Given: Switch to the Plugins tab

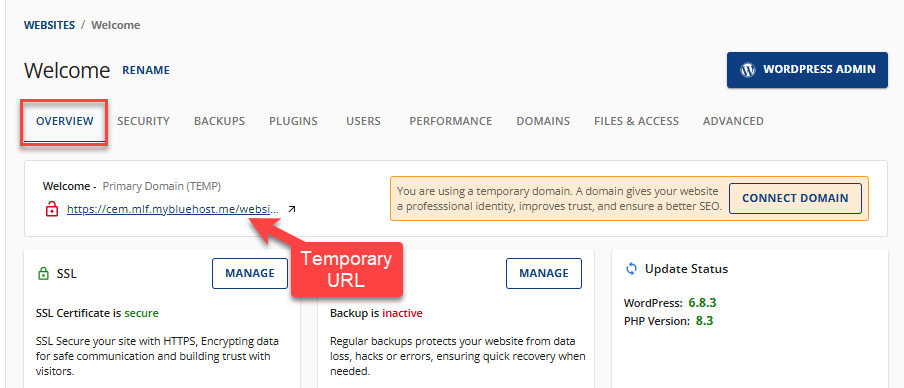Looking at the screenshot, I should click(x=293, y=122).
